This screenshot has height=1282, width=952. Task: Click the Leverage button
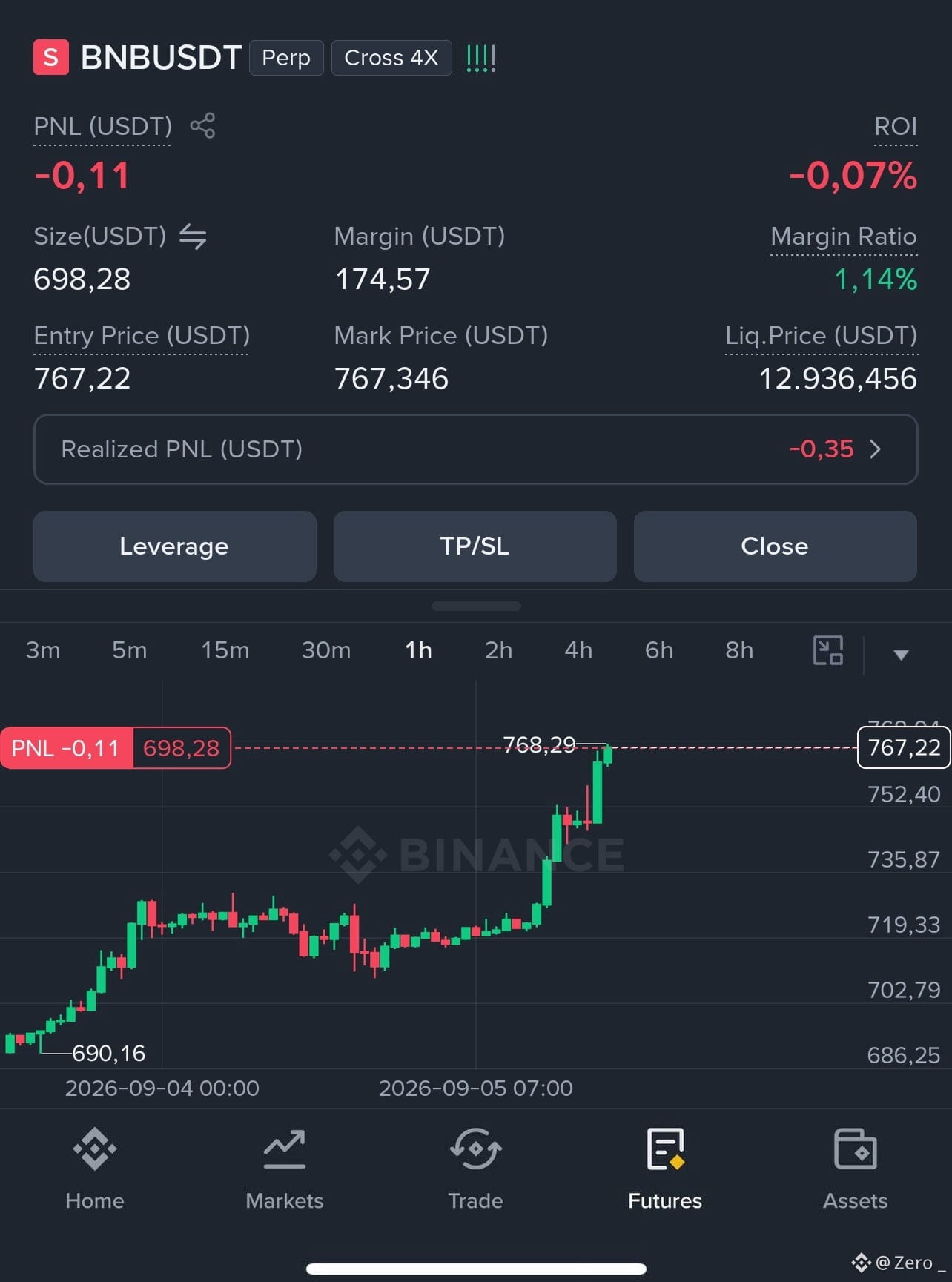[175, 546]
